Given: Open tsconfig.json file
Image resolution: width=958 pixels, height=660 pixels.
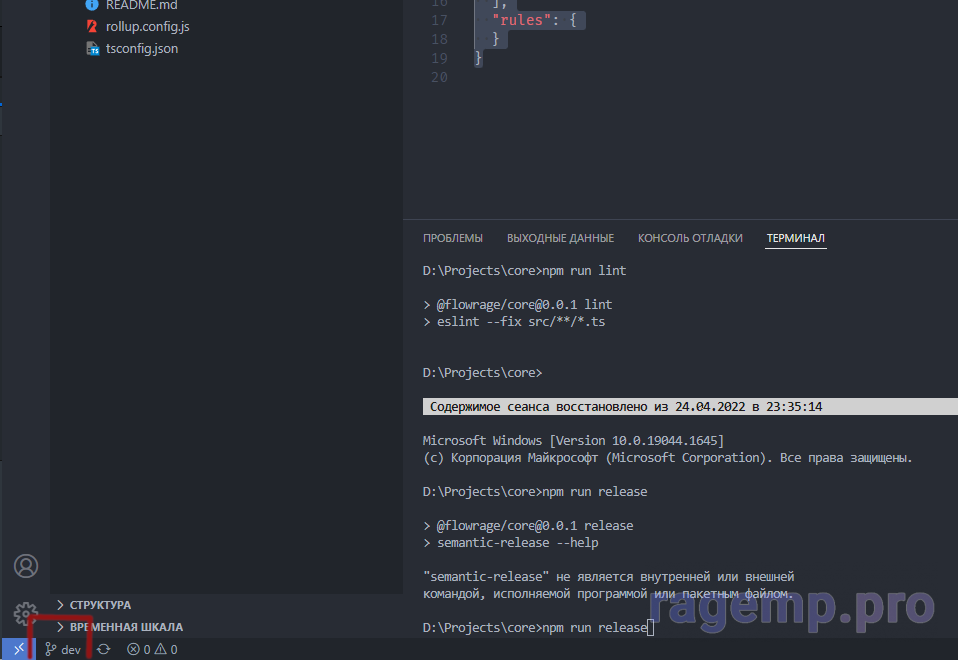Looking at the screenshot, I should point(142,48).
